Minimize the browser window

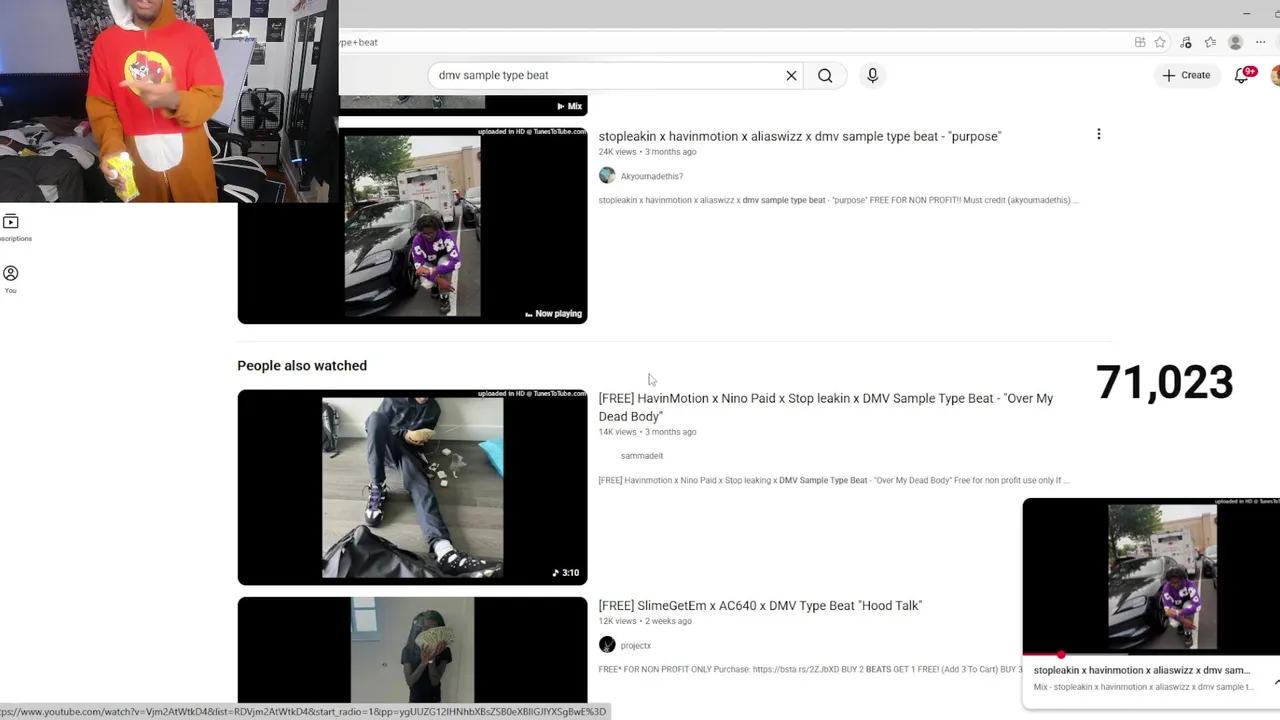(1246, 13)
